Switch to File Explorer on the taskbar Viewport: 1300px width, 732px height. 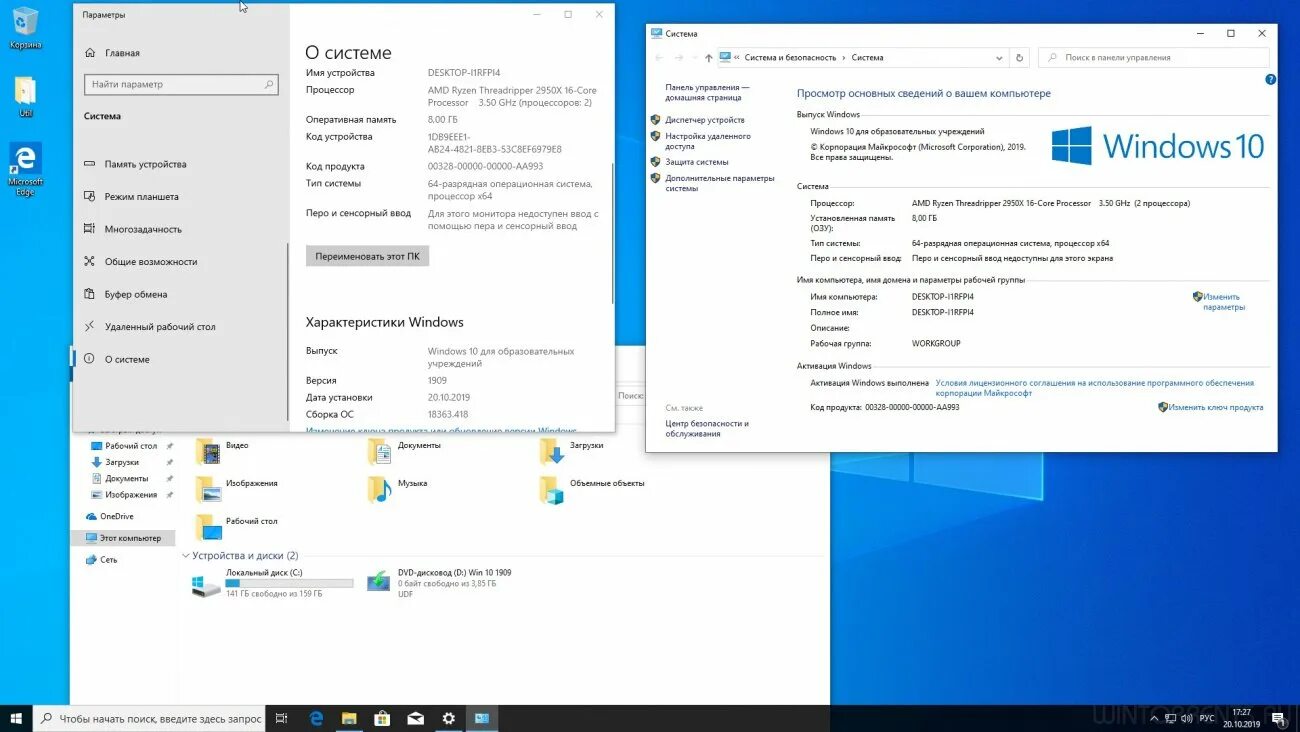coord(349,718)
